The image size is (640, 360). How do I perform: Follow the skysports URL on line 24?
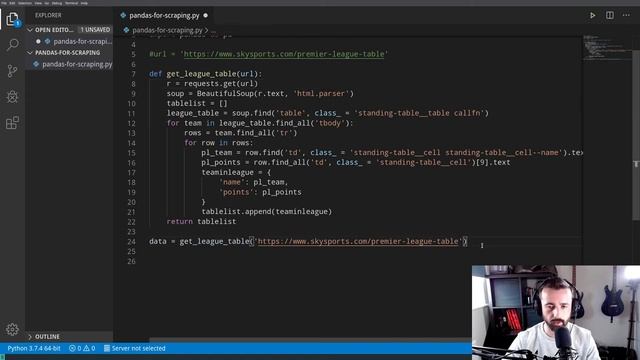point(358,241)
